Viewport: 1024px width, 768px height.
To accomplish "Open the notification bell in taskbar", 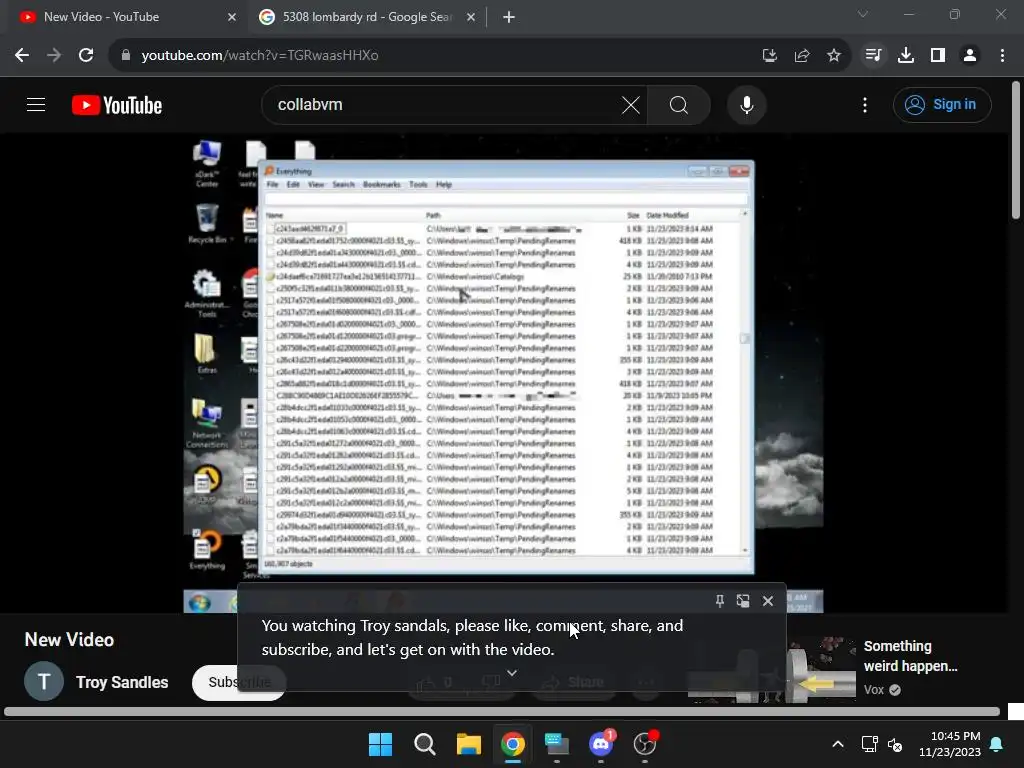I will click(x=997, y=744).
